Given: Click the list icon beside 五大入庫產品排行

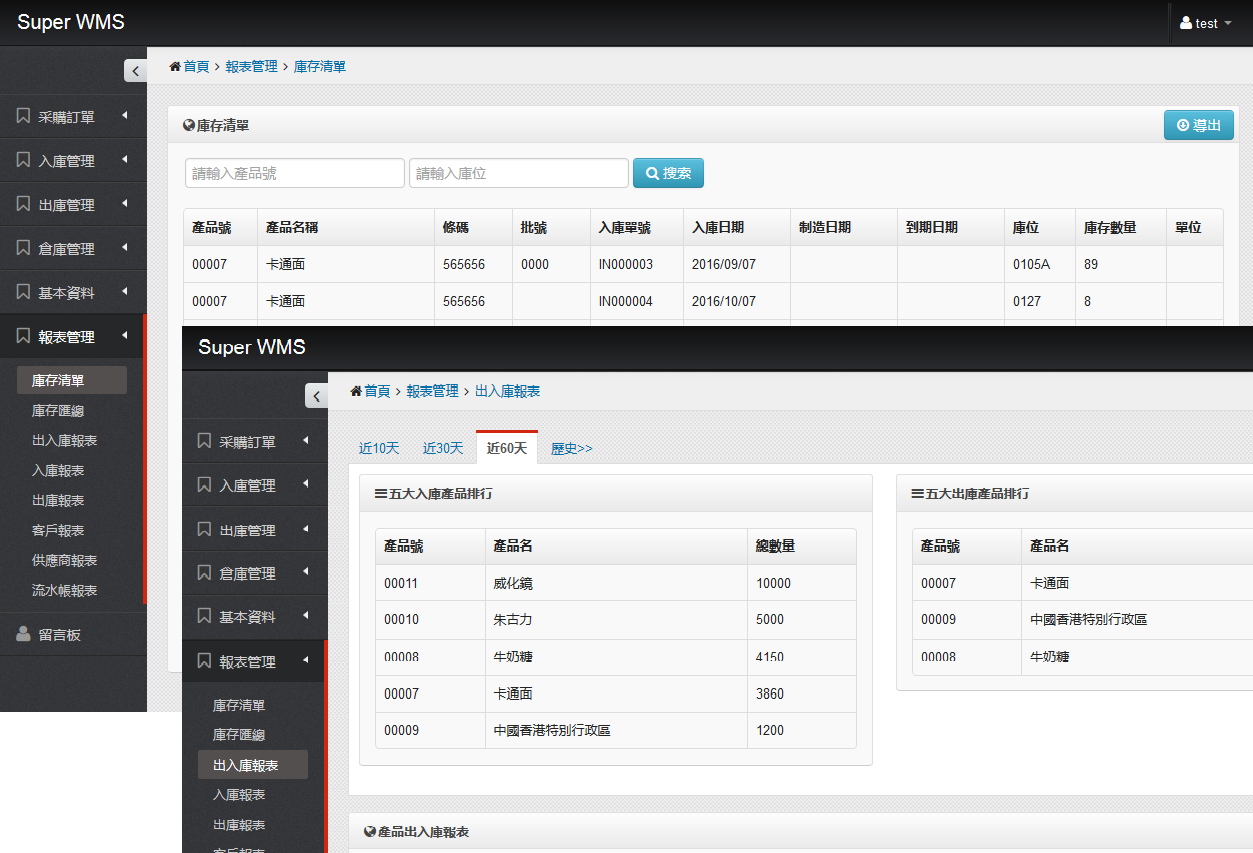Looking at the screenshot, I should pyautogui.click(x=380, y=493).
